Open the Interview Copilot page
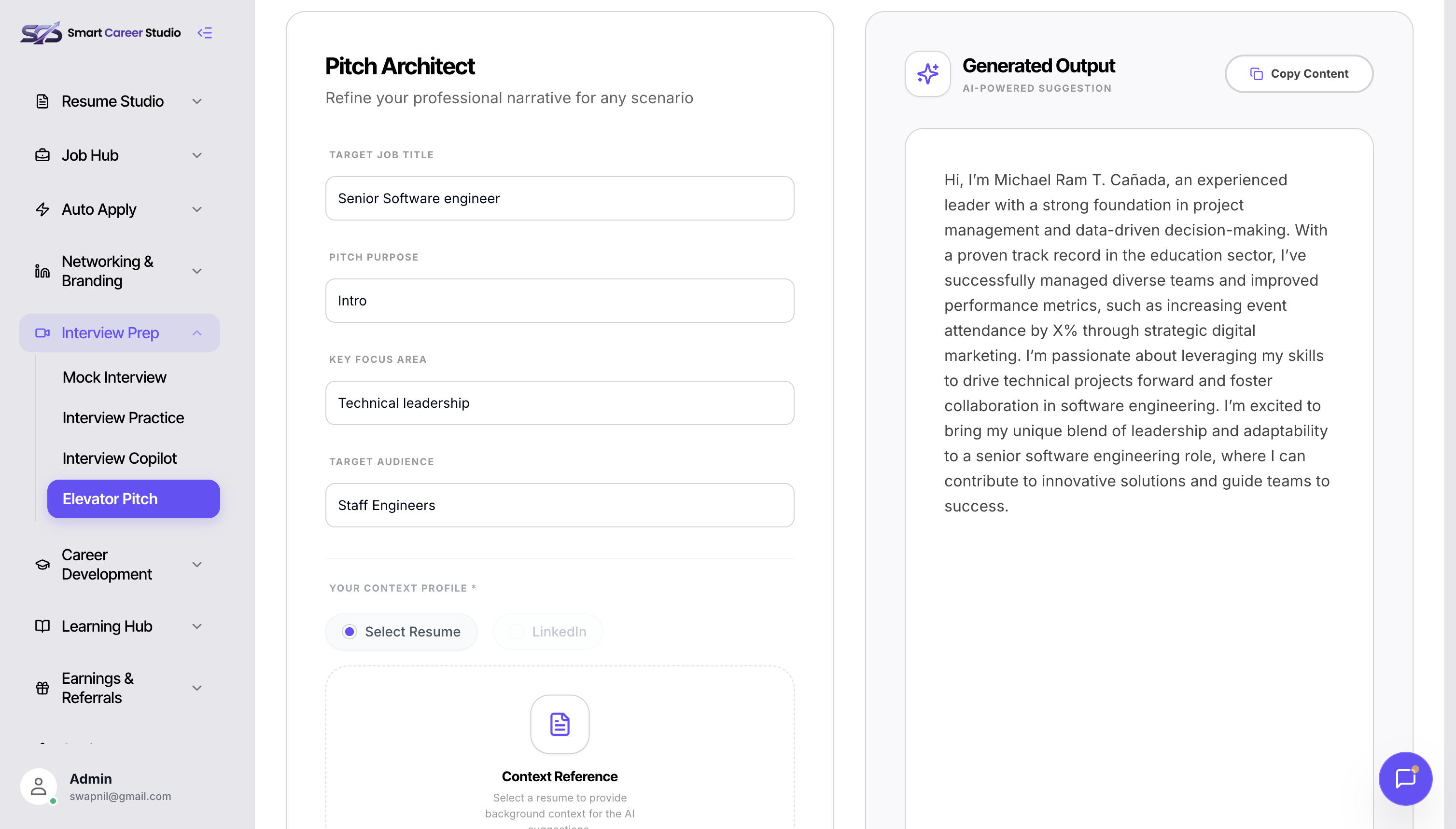This screenshot has height=829, width=1456. (120, 458)
